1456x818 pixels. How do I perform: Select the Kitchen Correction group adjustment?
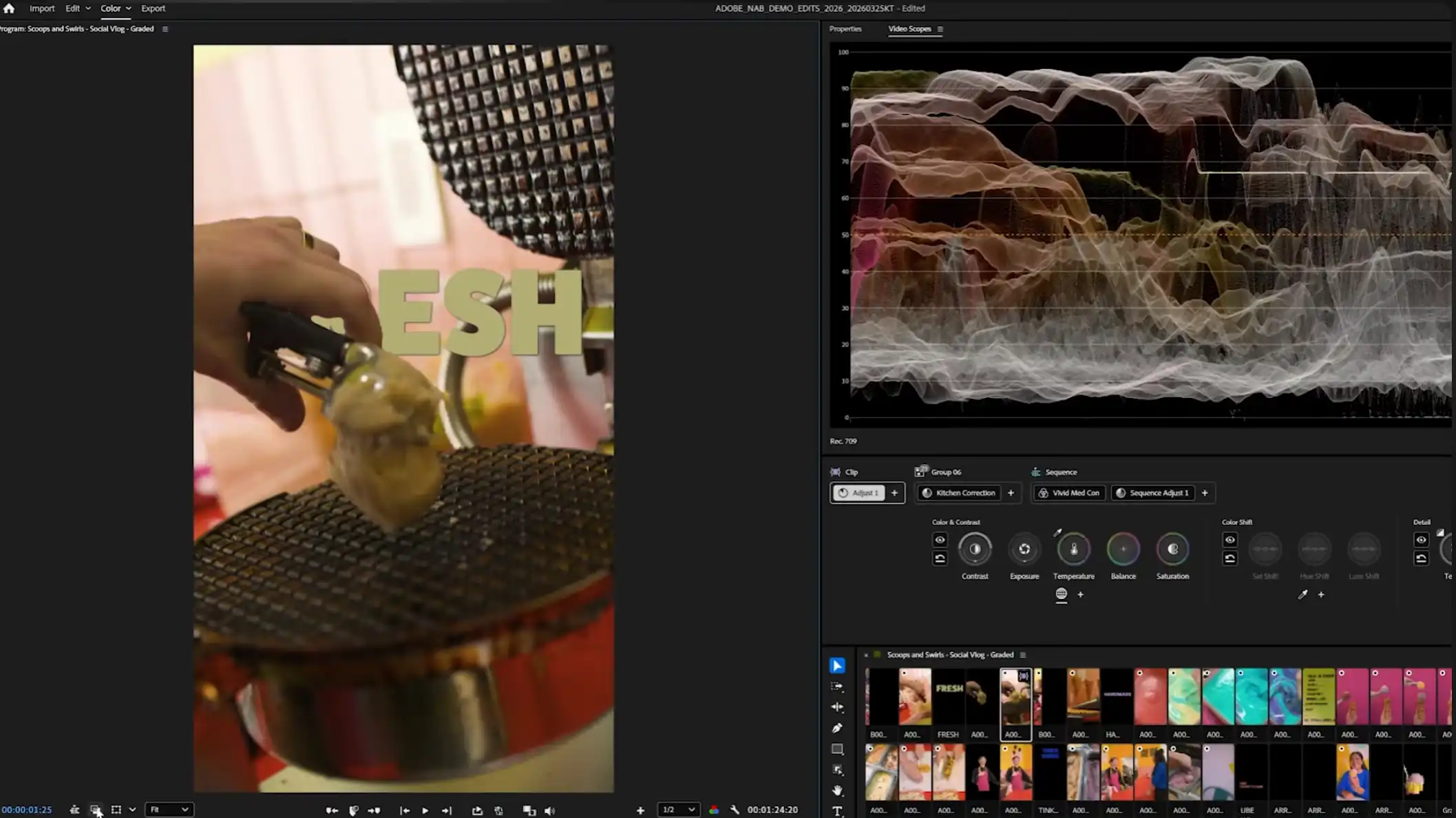coord(959,493)
